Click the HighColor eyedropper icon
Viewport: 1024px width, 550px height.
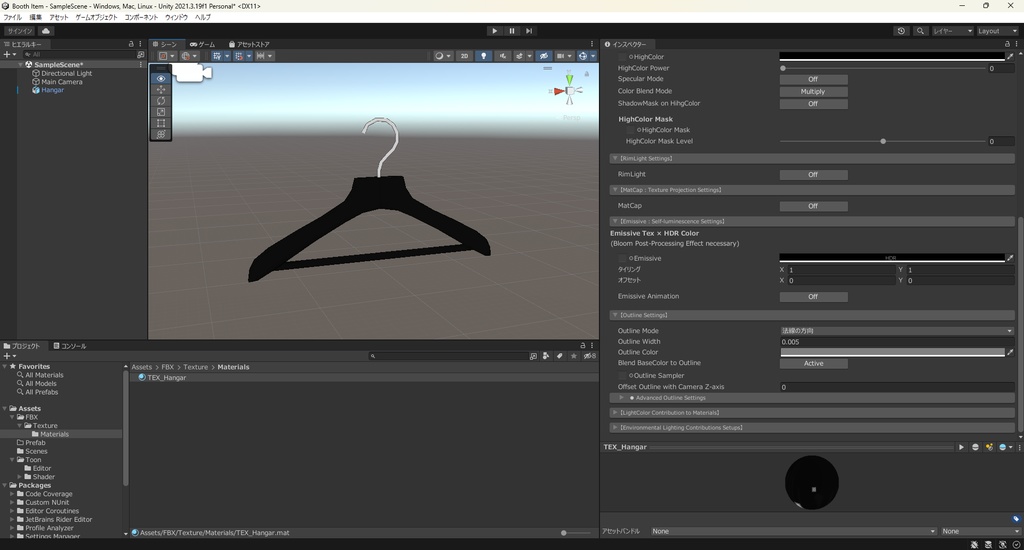pos(1010,57)
